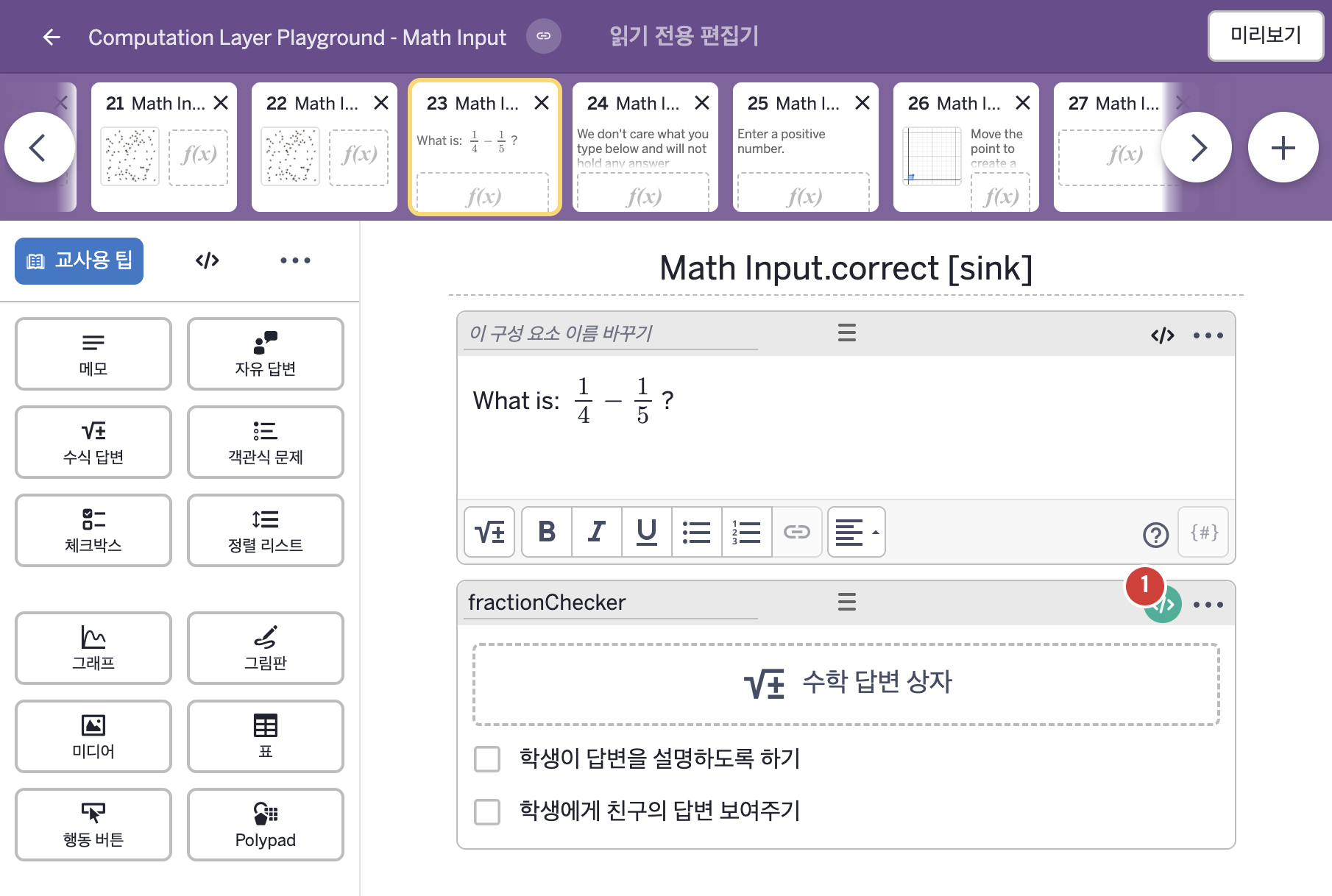Screen dimensions: 1332x896
Task: Check 학생에게 친구의 답변 보여주기 box
Action: [x=487, y=812]
